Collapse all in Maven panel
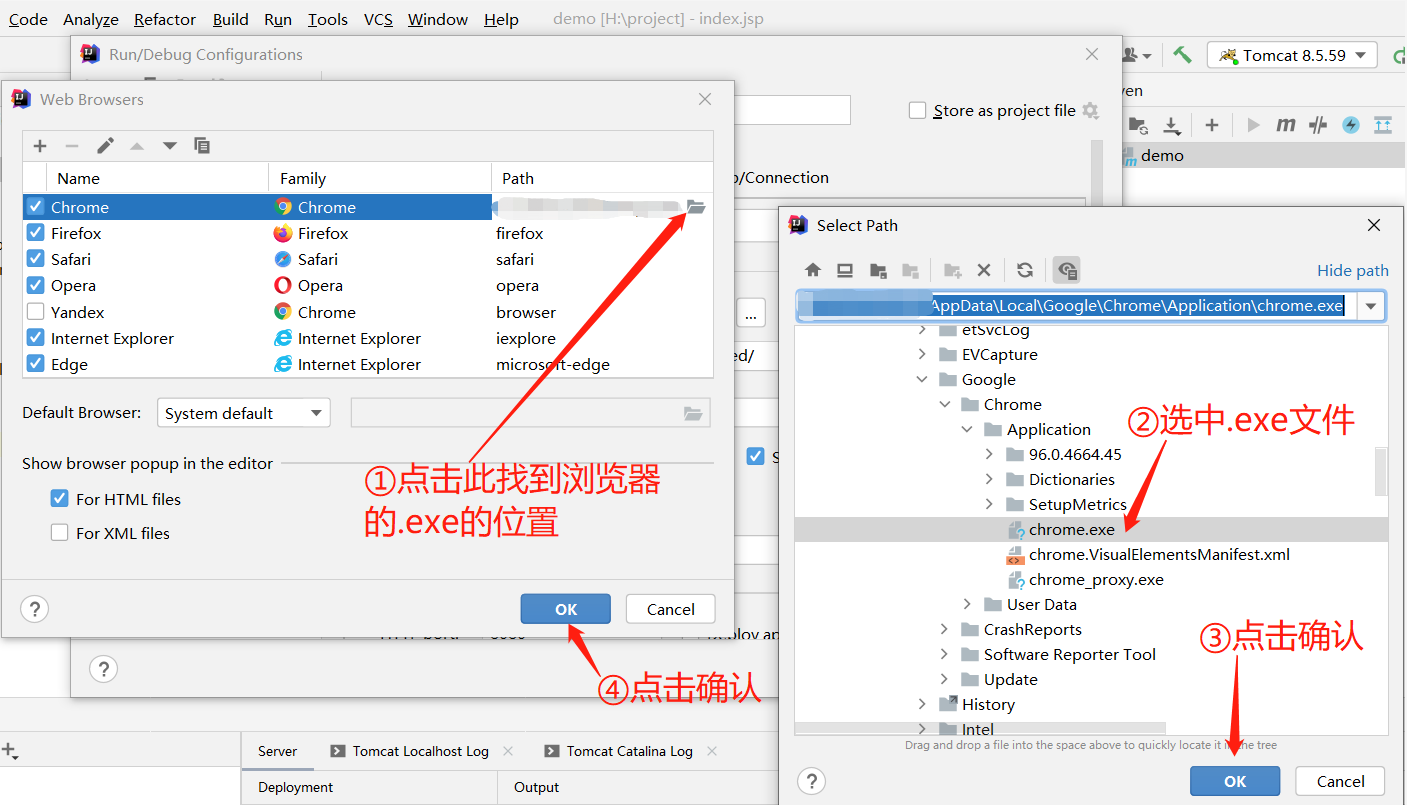 (1383, 125)
